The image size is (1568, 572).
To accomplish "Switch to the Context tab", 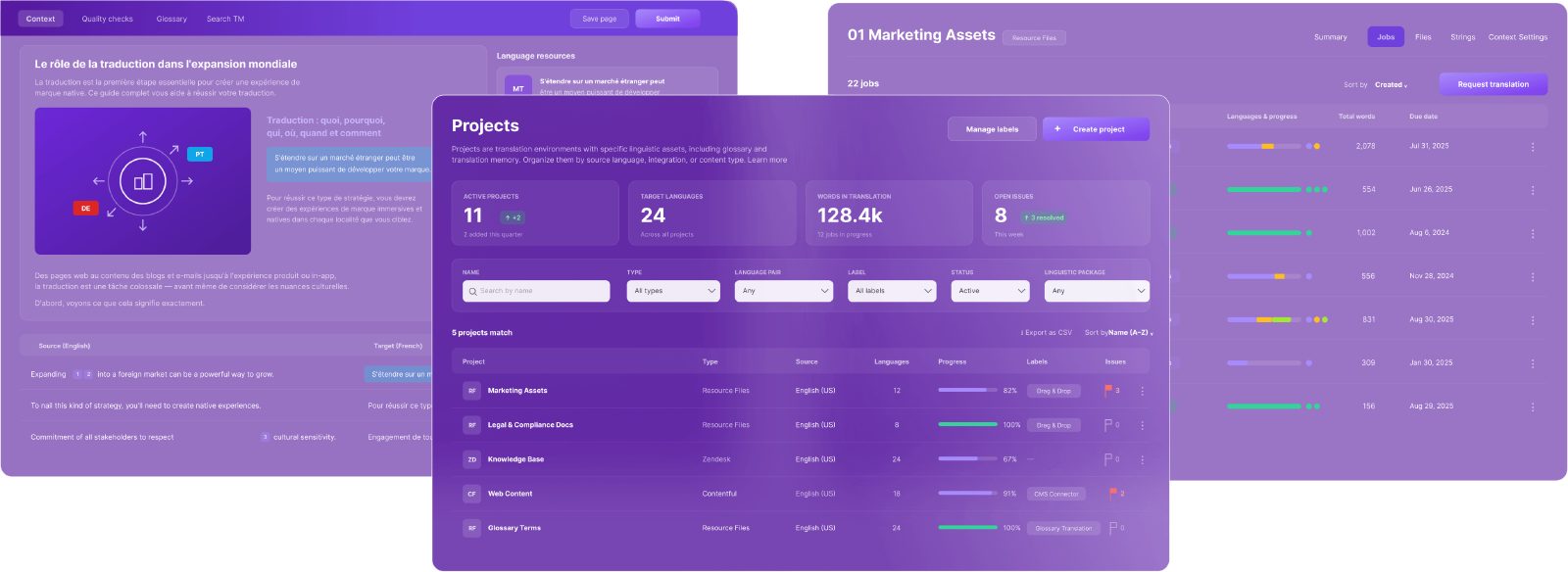I will (40, 19).
